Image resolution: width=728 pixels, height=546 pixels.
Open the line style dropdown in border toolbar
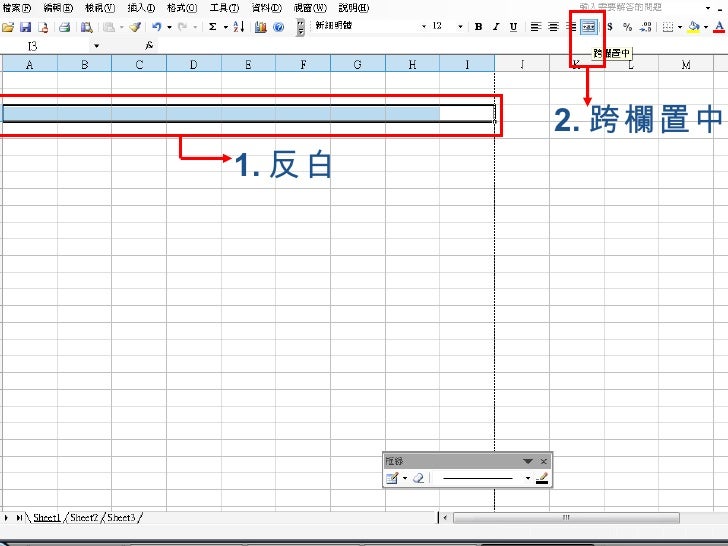527,478
